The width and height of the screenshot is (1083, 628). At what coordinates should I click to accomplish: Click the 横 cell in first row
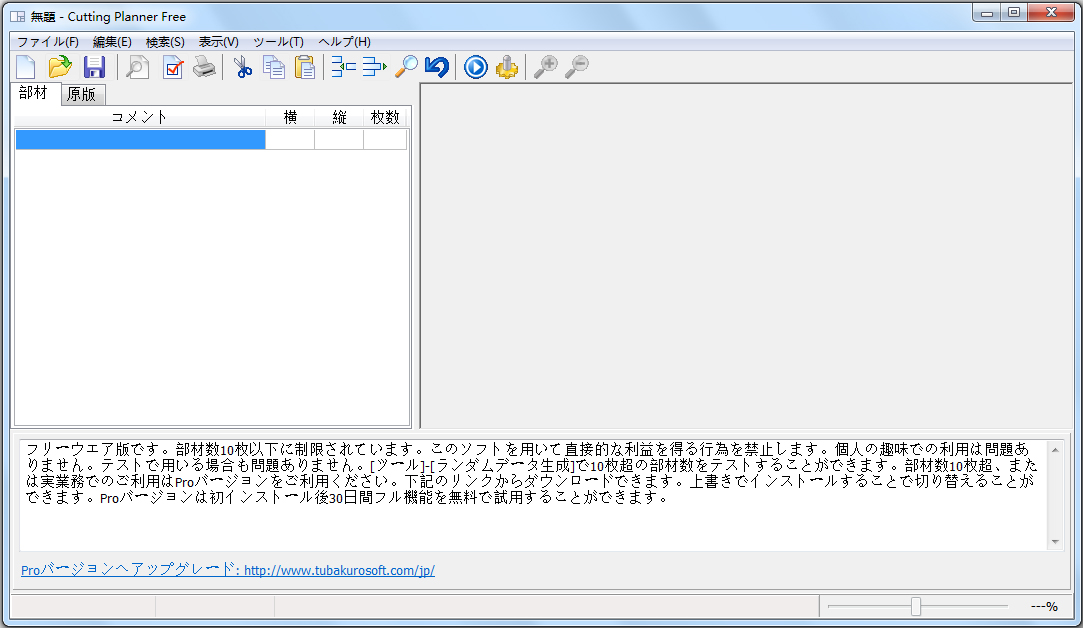pyautogui.click(x=290, y=140)
